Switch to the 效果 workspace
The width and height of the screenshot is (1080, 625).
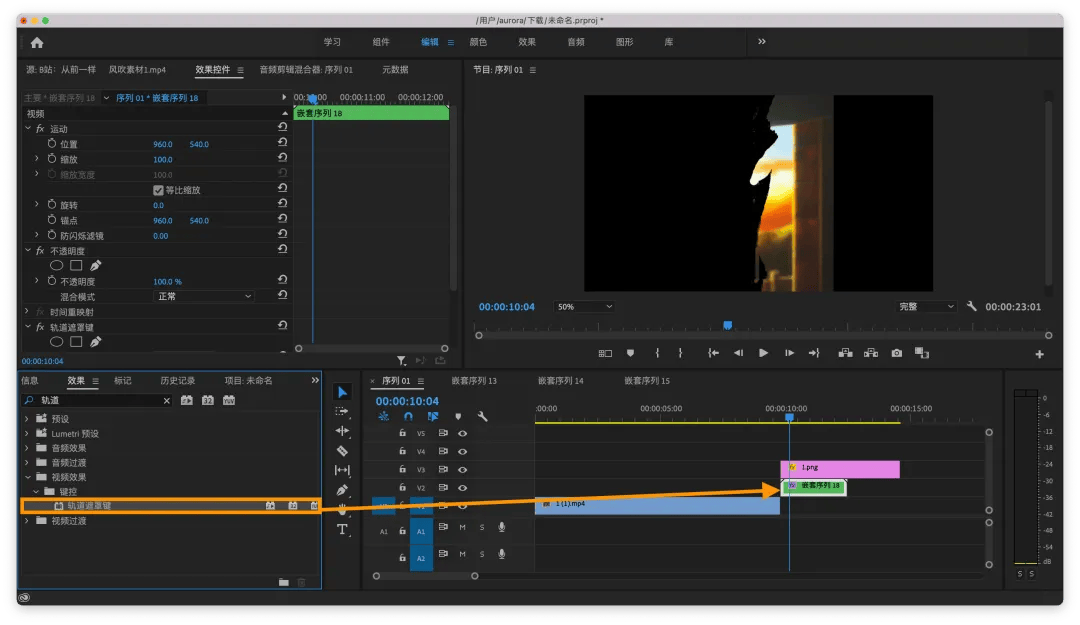point(527,42)
